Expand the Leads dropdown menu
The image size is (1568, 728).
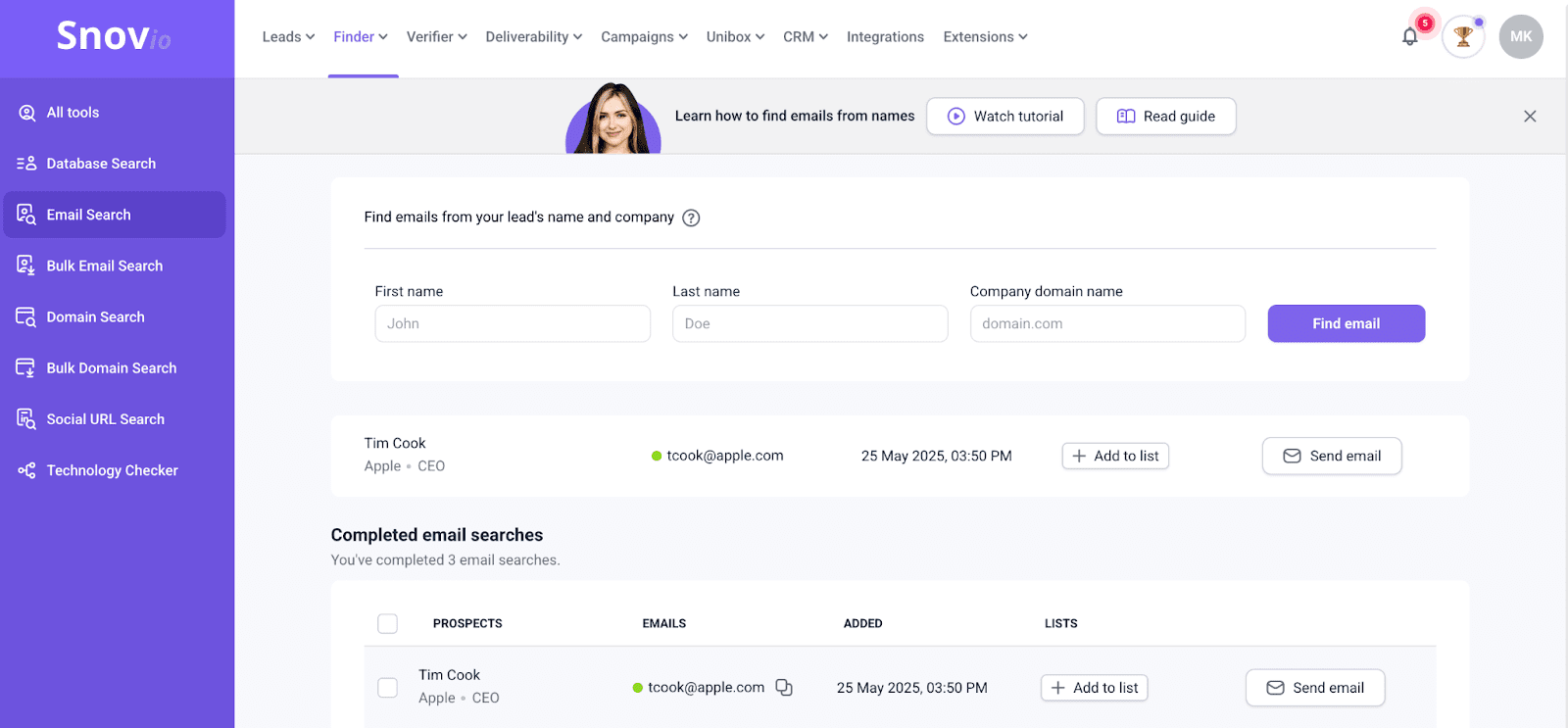(288, 37)
